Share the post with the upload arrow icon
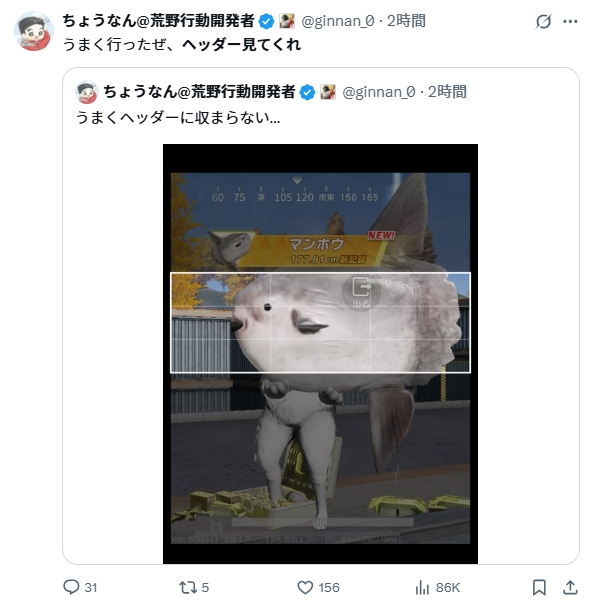 tap(570, 587)
